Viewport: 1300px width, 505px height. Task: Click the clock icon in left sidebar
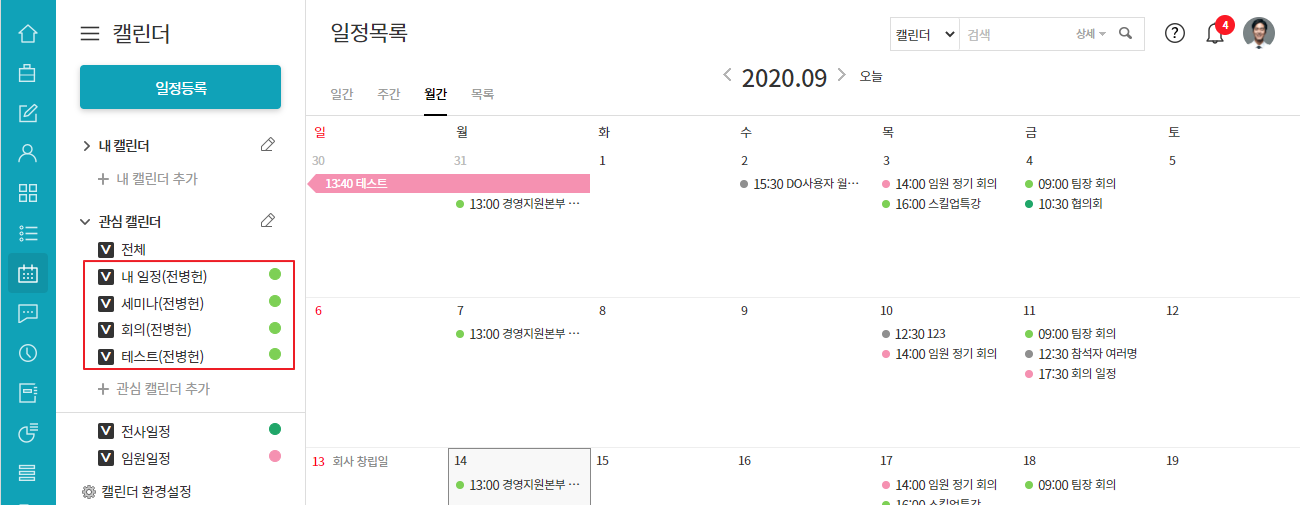(x=28, y=353)
